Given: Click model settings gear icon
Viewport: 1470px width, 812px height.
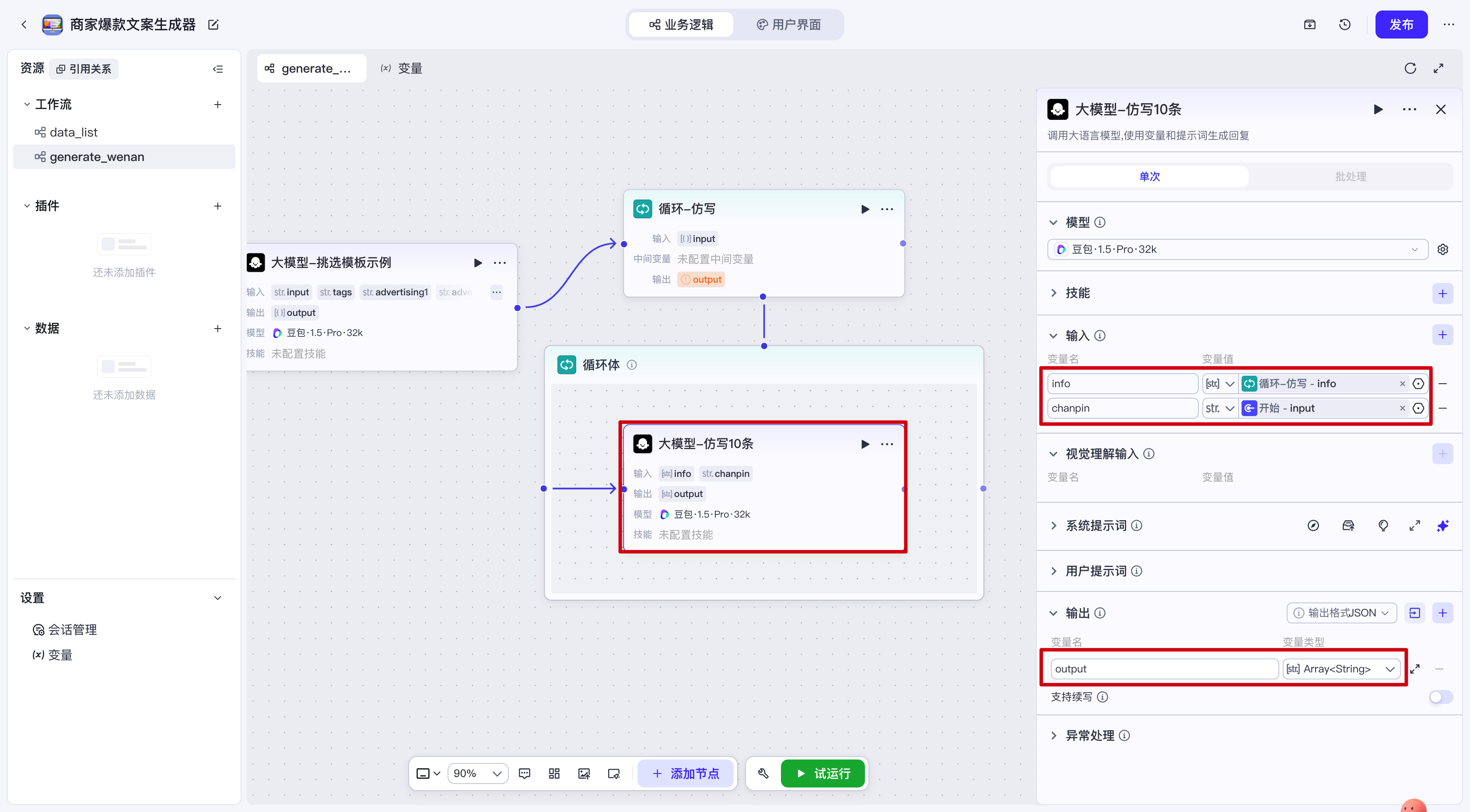Looking at the screenshot, I should point(1442,249).
